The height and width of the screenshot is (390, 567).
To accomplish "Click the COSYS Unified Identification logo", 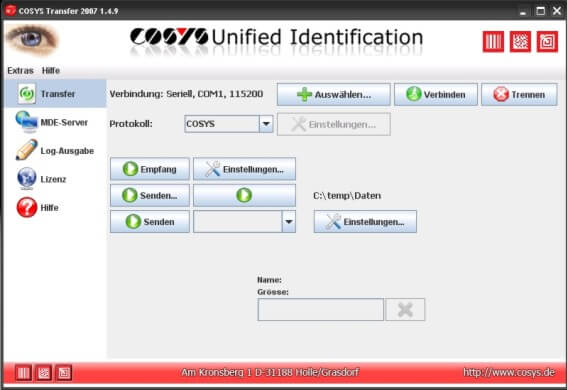I will click(277, 38).
